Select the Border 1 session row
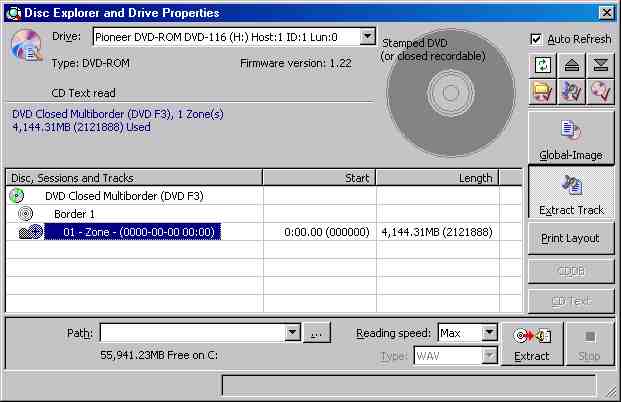The height and width of the screenshot is (402, 621). tap(73, 214)
